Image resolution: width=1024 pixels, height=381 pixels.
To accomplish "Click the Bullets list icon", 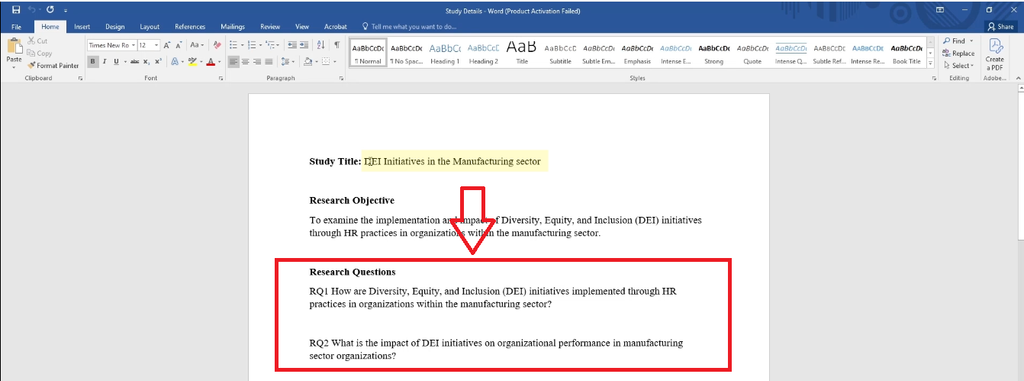I will coord(234,45).
